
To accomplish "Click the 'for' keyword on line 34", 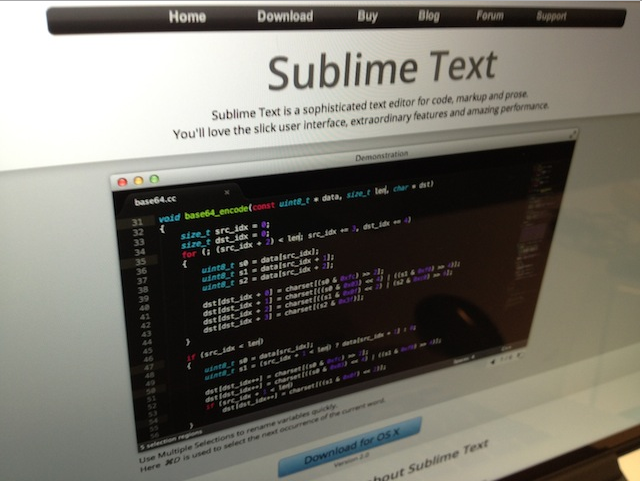I will (189, 254).
